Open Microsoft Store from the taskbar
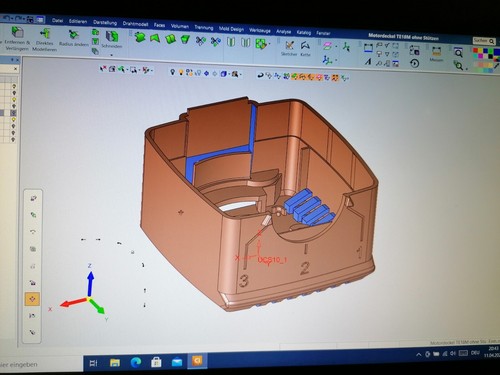The height and width of the screenshot is (375, 500). coord(156,362)
